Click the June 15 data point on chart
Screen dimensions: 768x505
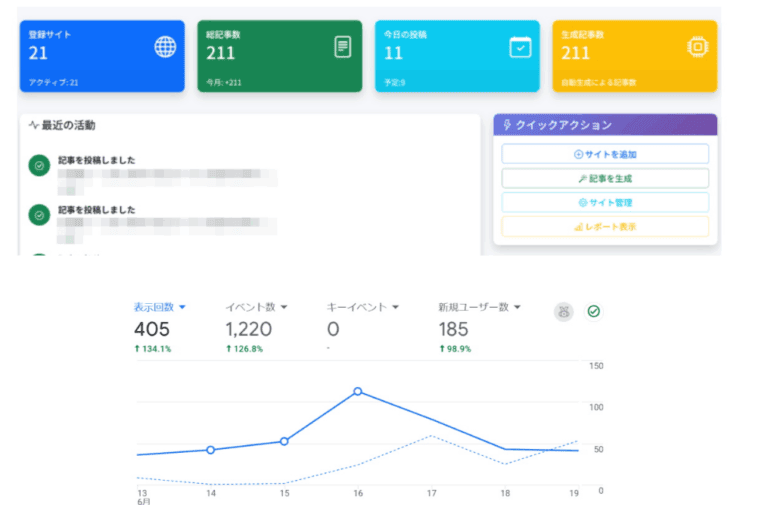pos(284,441)
